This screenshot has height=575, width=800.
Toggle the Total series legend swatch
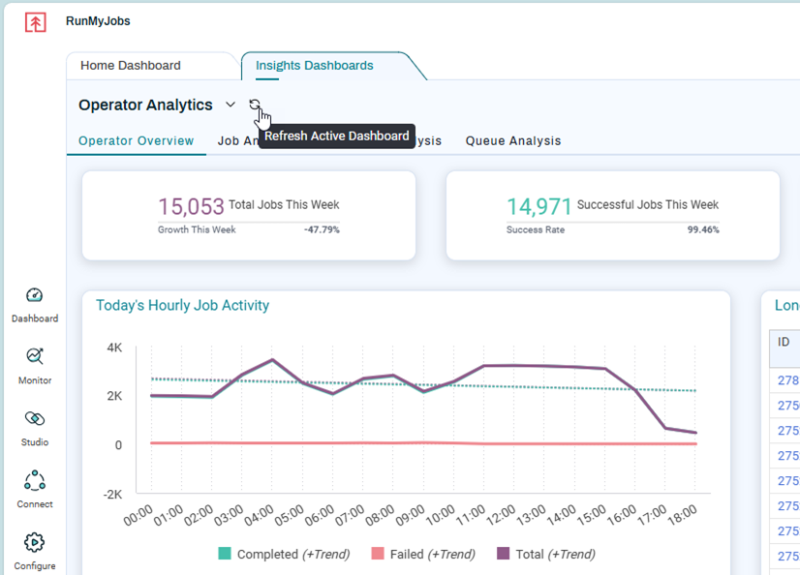pos(503,554)
